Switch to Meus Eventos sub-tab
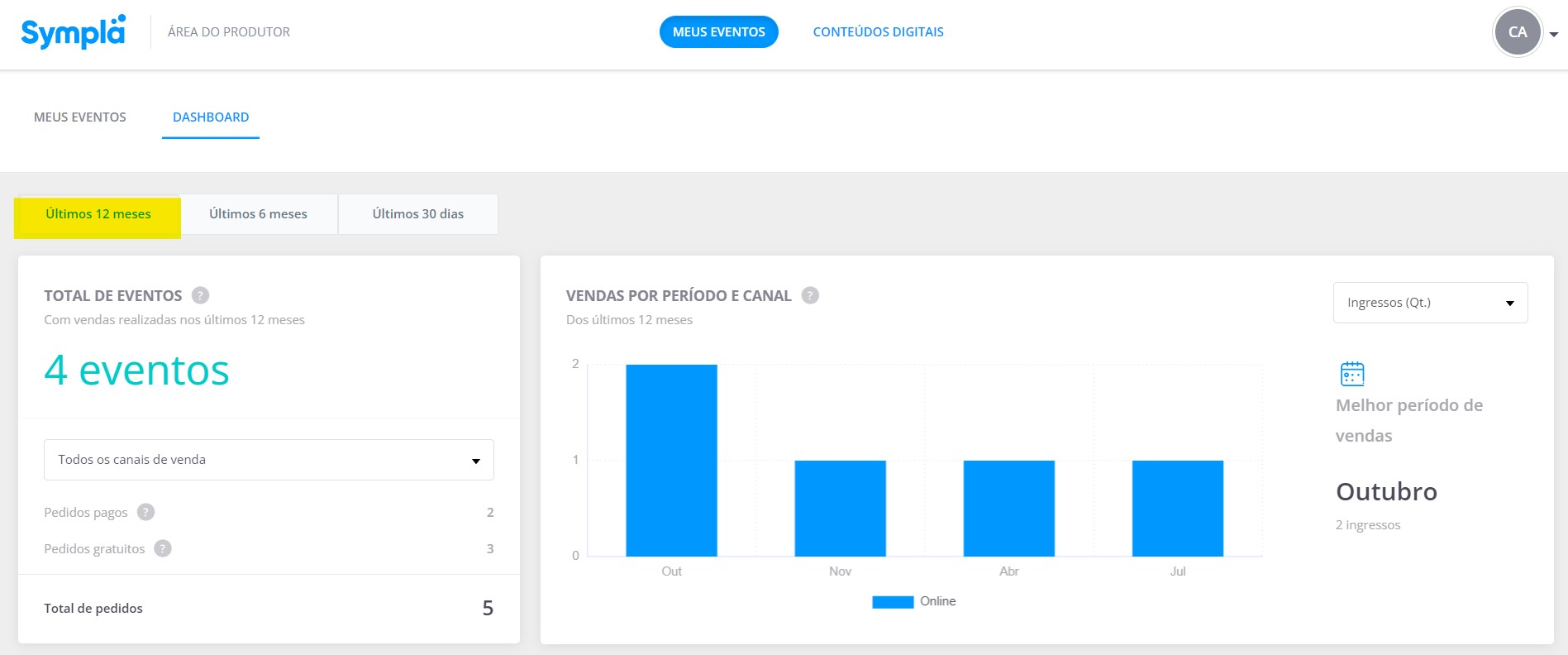 tap(80, 117)
